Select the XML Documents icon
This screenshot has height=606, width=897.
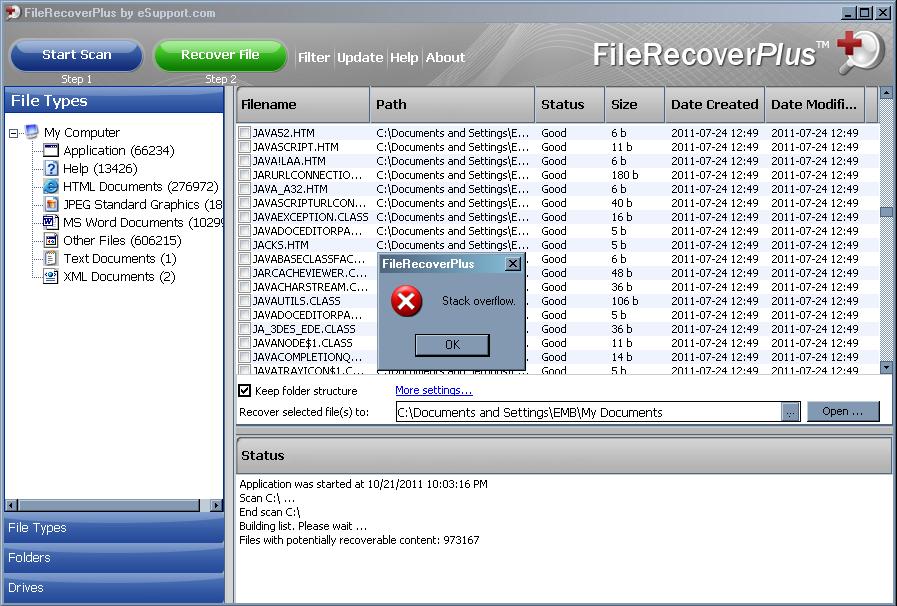click(51, 277)
